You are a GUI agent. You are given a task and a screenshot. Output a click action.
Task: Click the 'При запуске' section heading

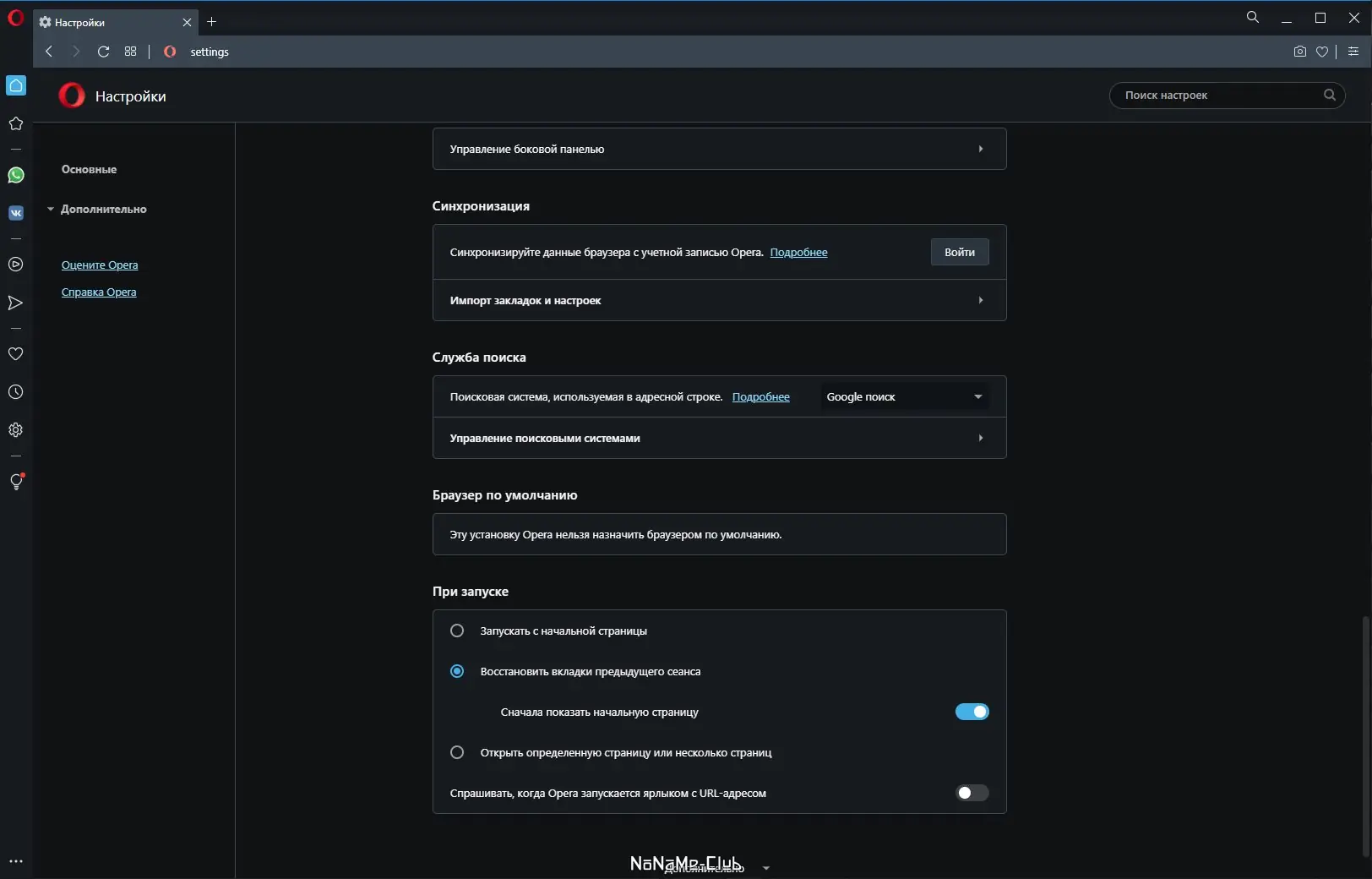pos(470,592)
